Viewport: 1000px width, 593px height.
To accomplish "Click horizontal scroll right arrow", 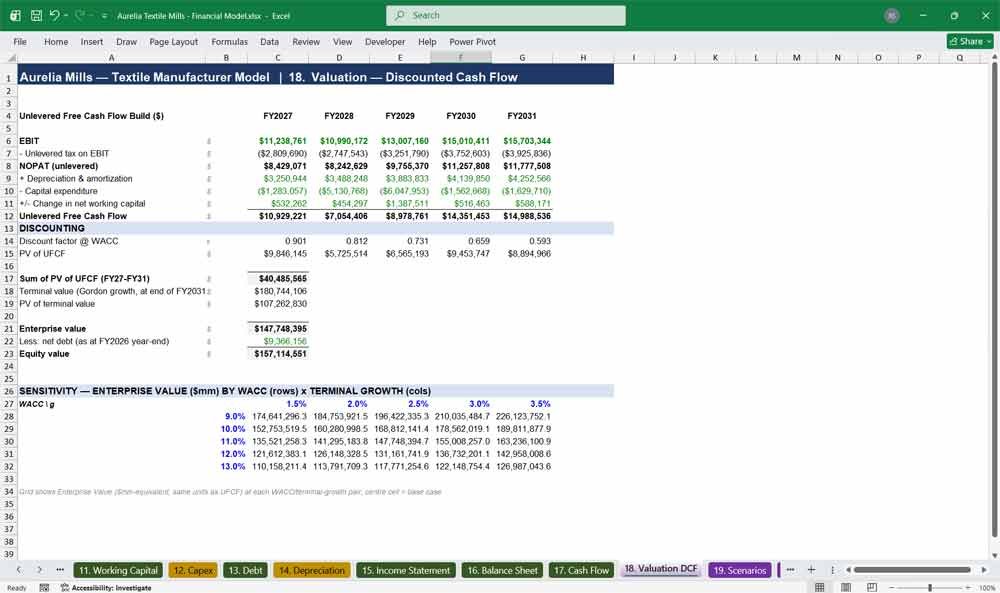I will click(x=984, y=570).
